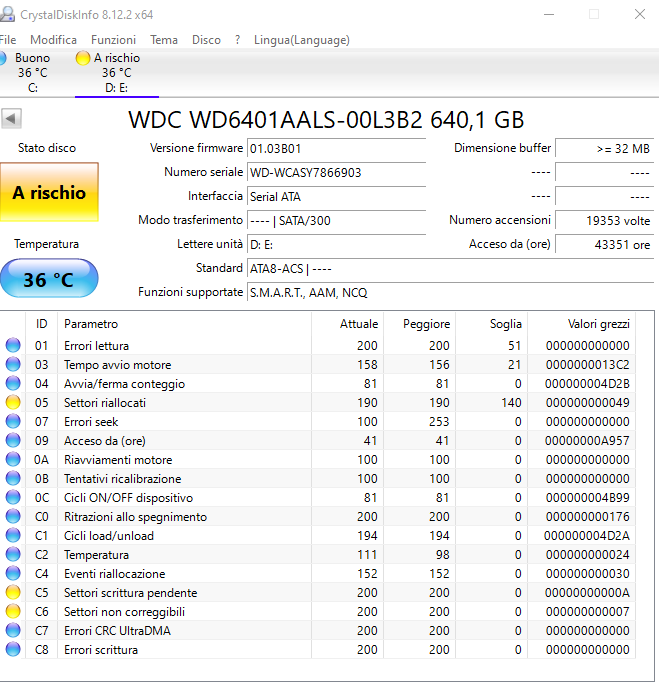The image size is (659, 684).
Task: Click the previous disk arrow button
Action: (11, 118)
